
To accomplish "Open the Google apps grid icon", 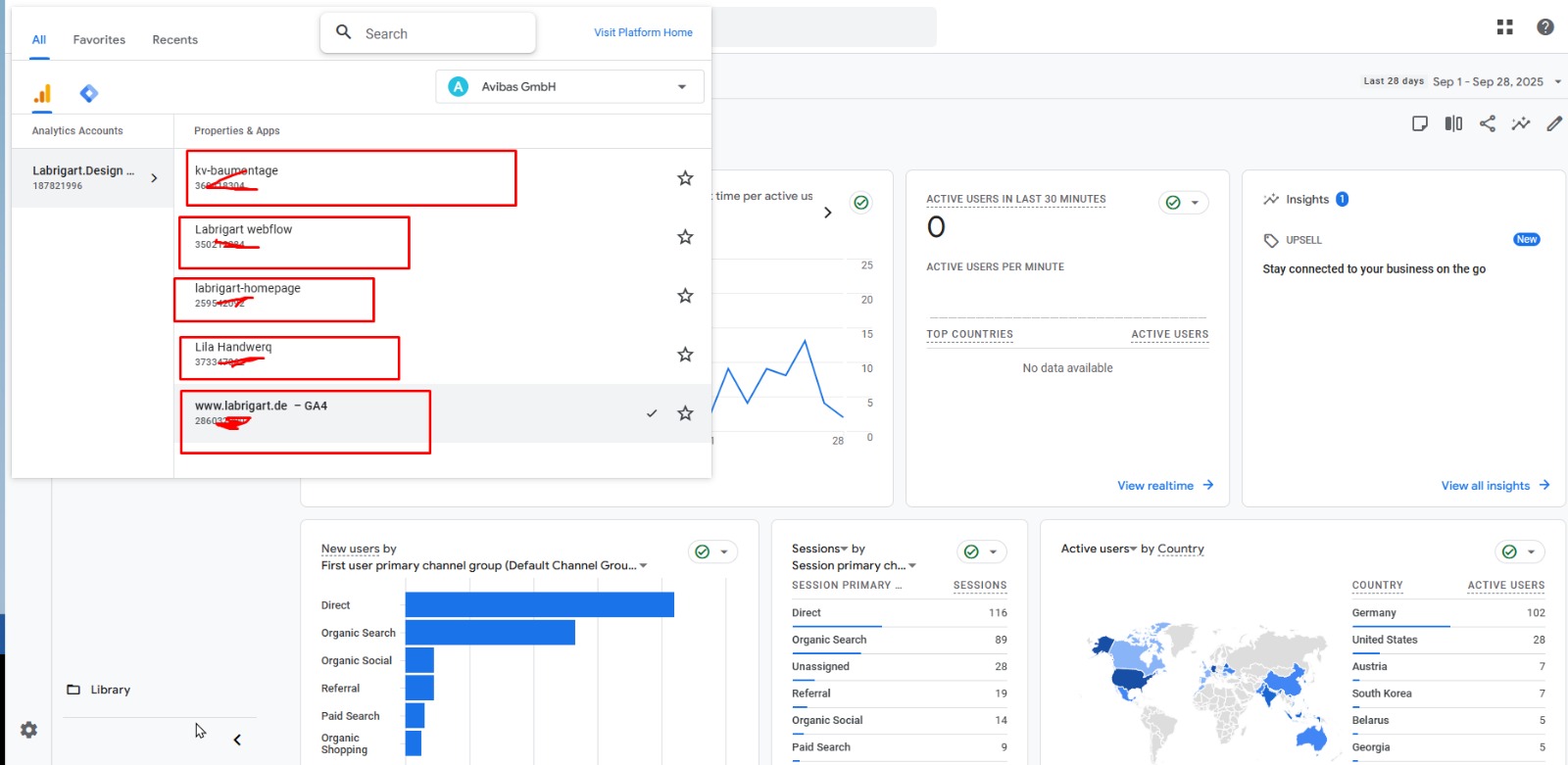I will pos(1505,27).
